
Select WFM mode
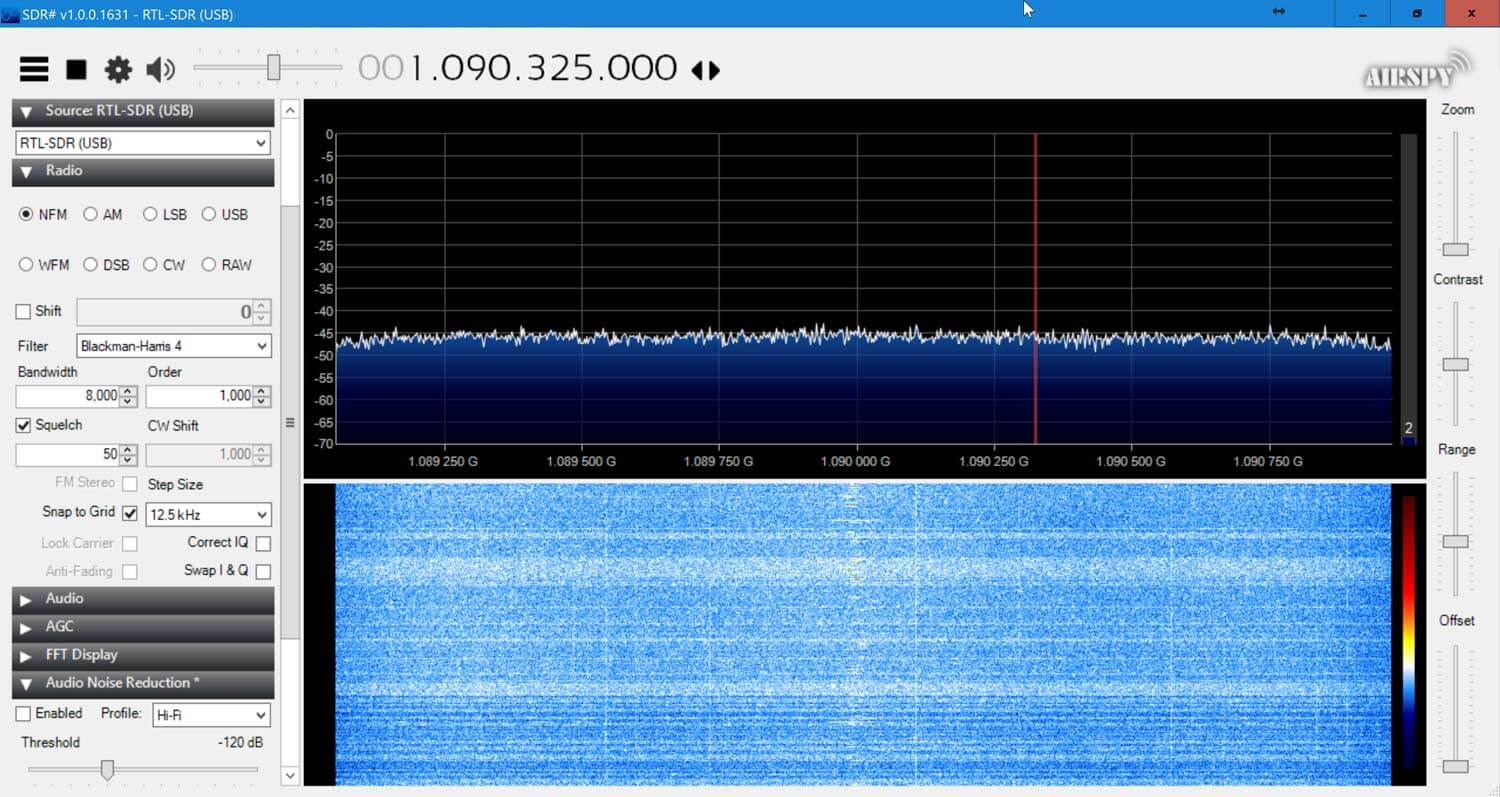[45, 265]
